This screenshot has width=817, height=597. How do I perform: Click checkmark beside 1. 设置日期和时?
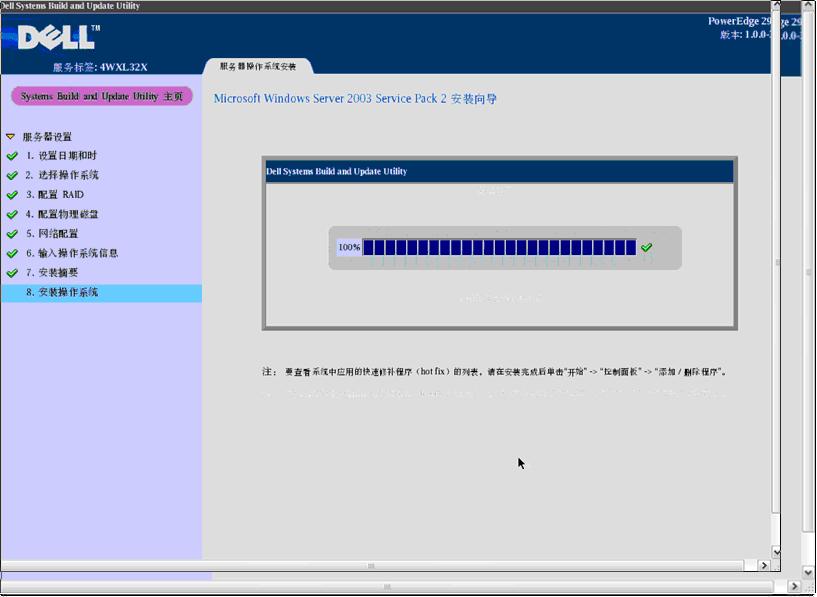pyautogui.click(x=12, y=156)
